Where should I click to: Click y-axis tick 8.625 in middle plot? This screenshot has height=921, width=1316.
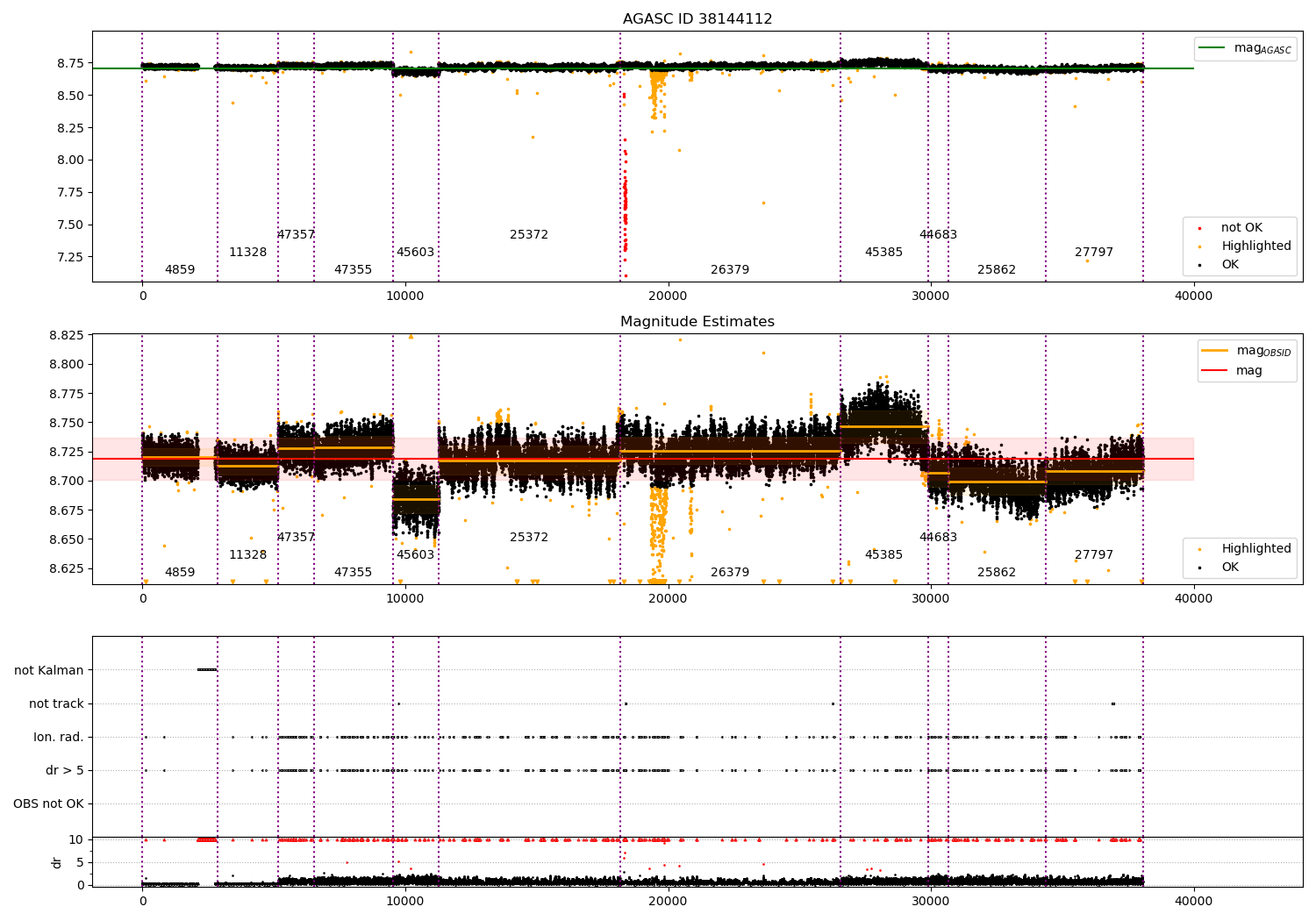[67, 568]
